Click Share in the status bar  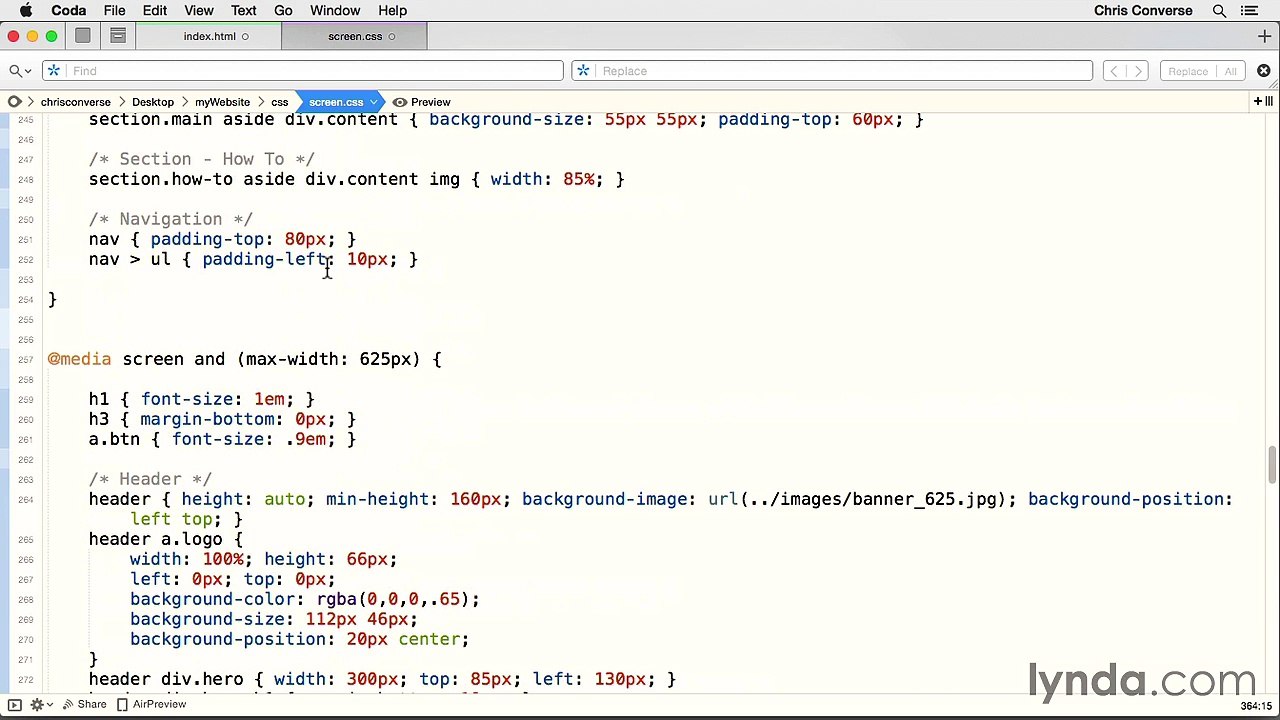(x=84, y=705)
